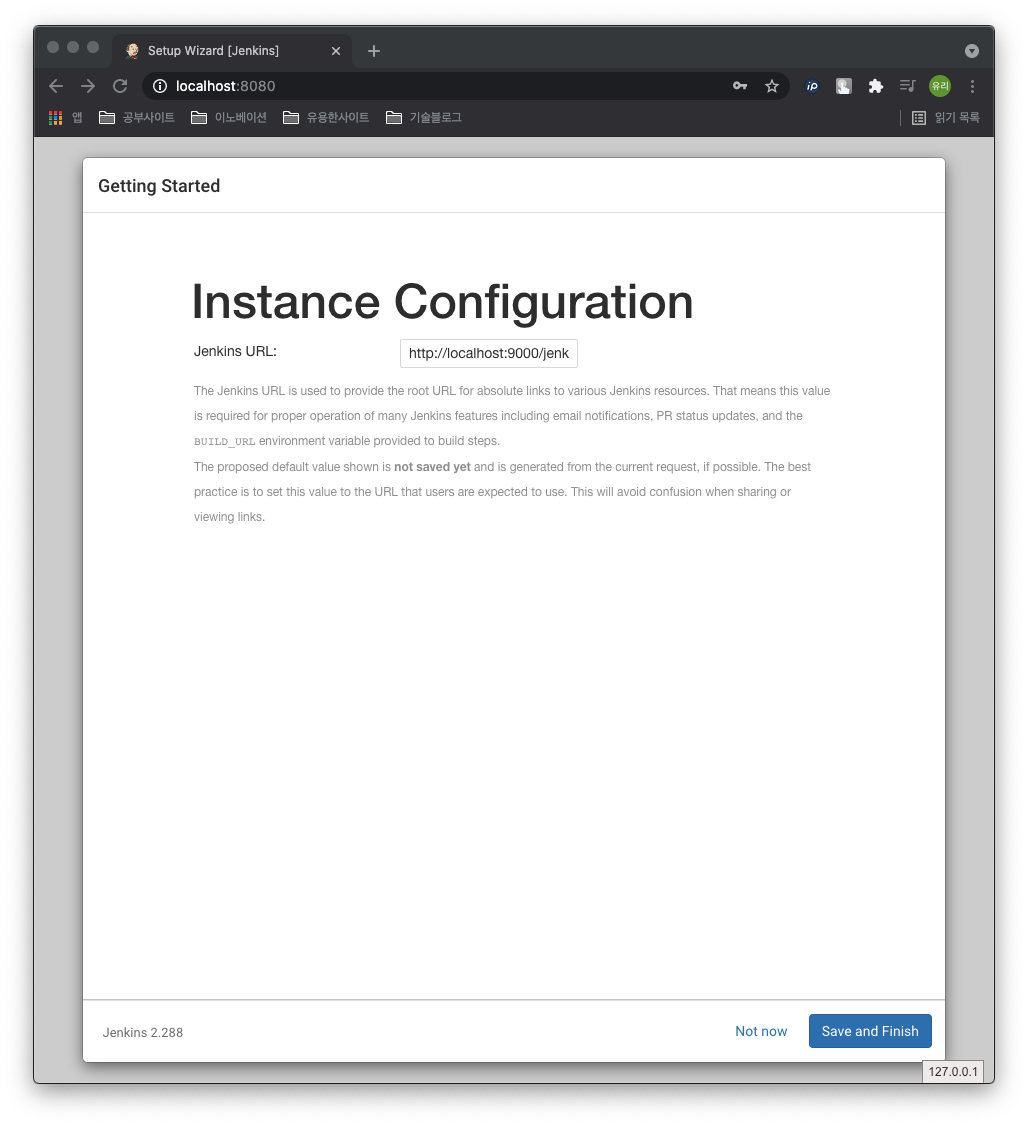Image resolution: width=1028 pixels, height=1125 pixels.
Task: Click the bold 'not saved yet' text
Action: (433, 467)
